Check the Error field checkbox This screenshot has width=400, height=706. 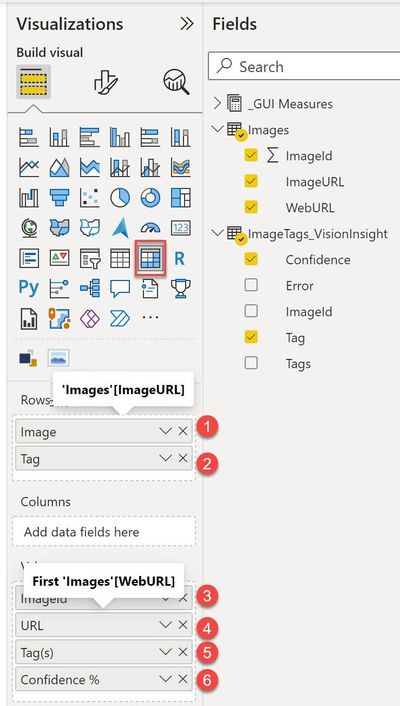[251, 285]
